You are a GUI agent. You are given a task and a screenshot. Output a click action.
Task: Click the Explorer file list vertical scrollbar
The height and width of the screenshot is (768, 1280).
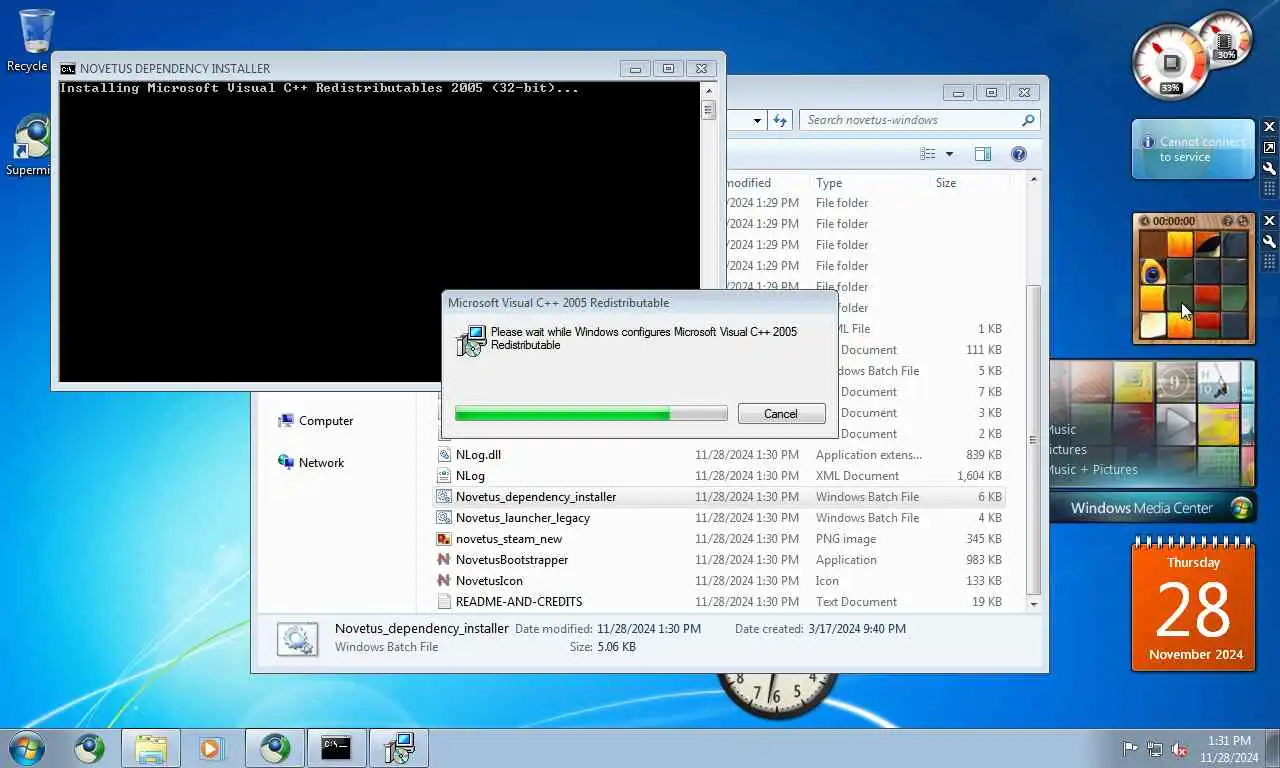(x=1034, y=440)
